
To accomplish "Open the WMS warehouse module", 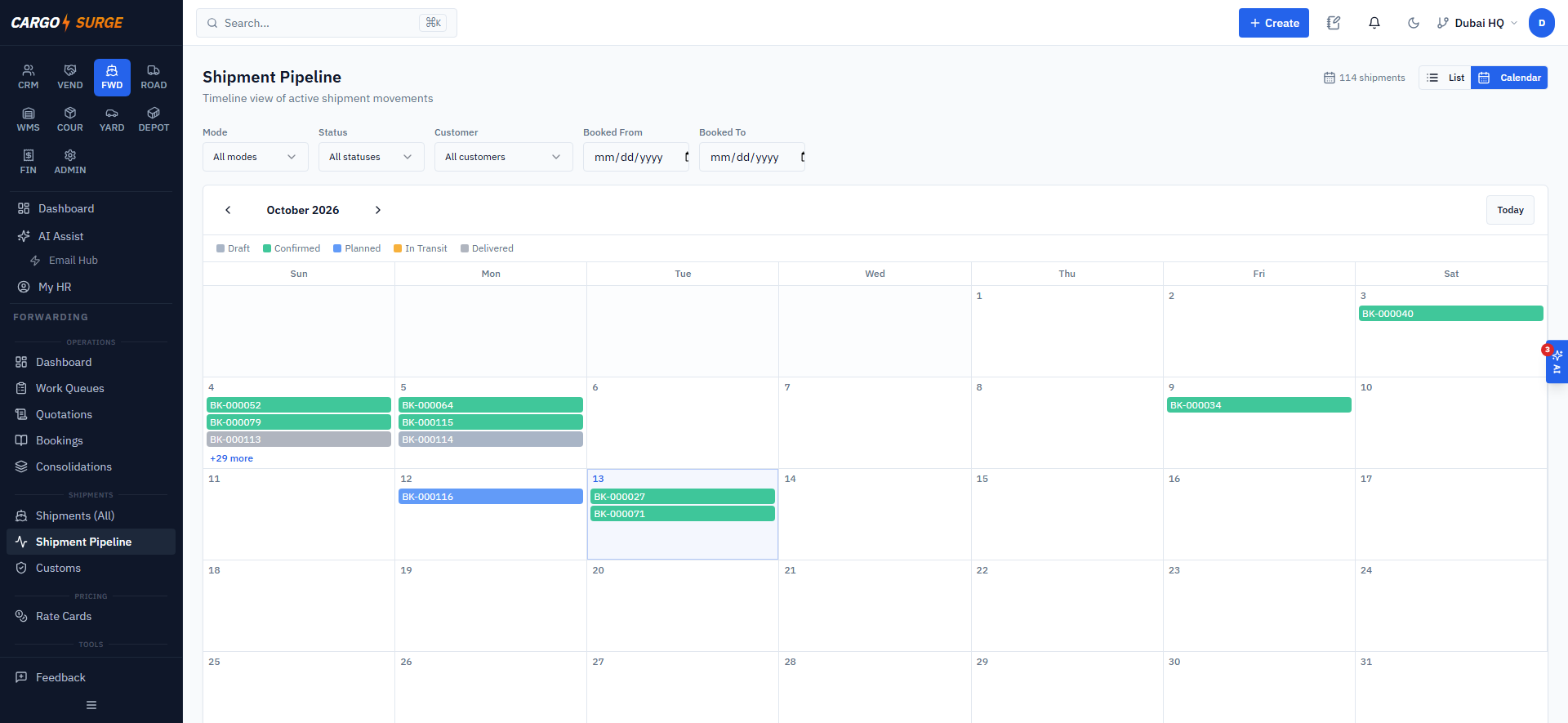I will [29, 119].
